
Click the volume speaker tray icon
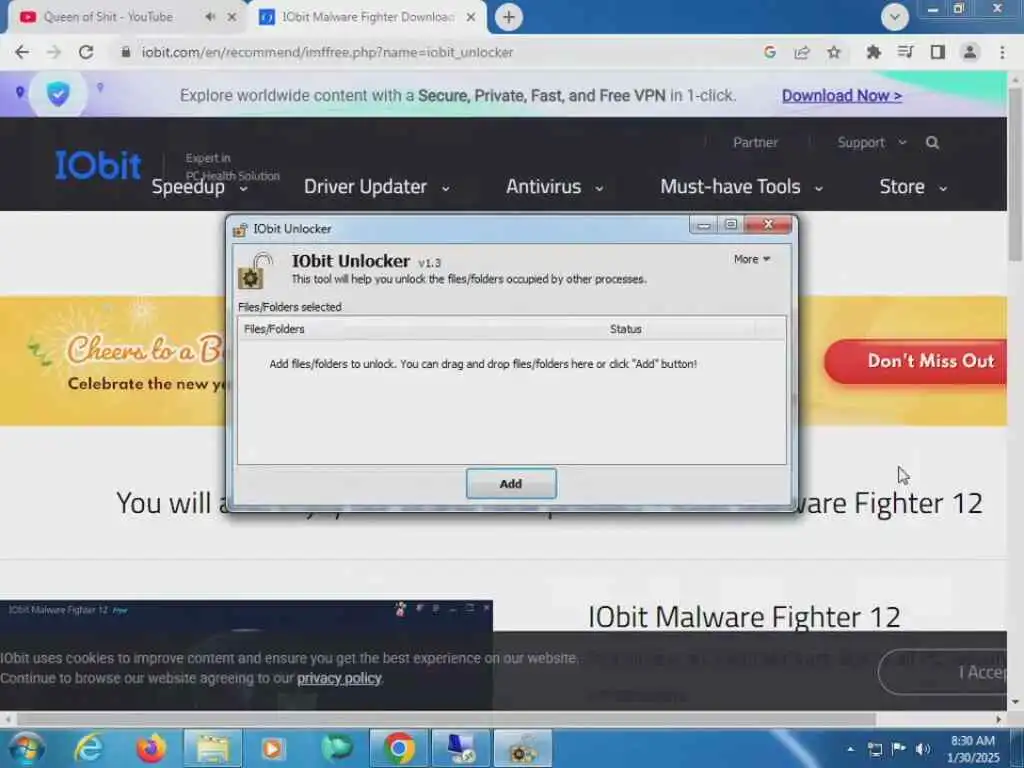tap(922, 749)
